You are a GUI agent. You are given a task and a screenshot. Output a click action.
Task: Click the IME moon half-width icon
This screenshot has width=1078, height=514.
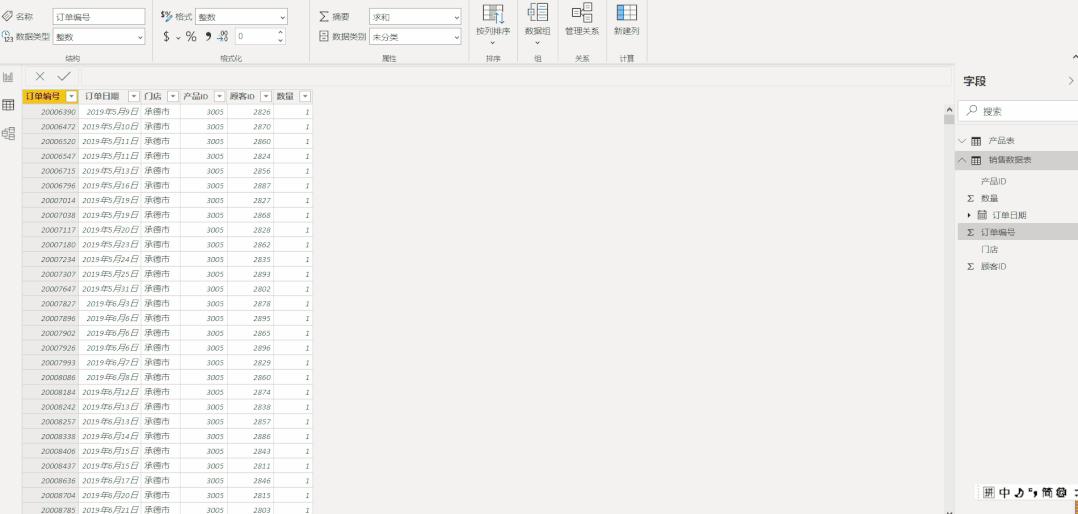1020,492
